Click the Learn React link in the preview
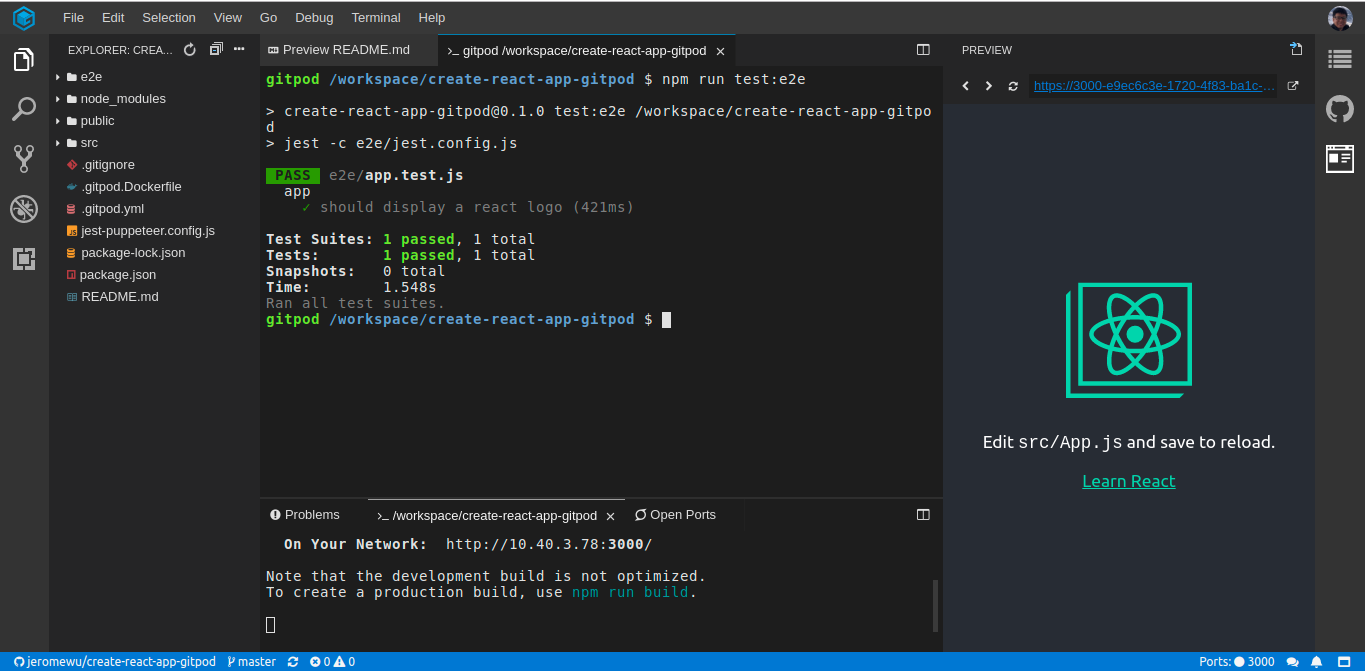The height and width of the screenshot is (671, 1365). (1128, 480)
